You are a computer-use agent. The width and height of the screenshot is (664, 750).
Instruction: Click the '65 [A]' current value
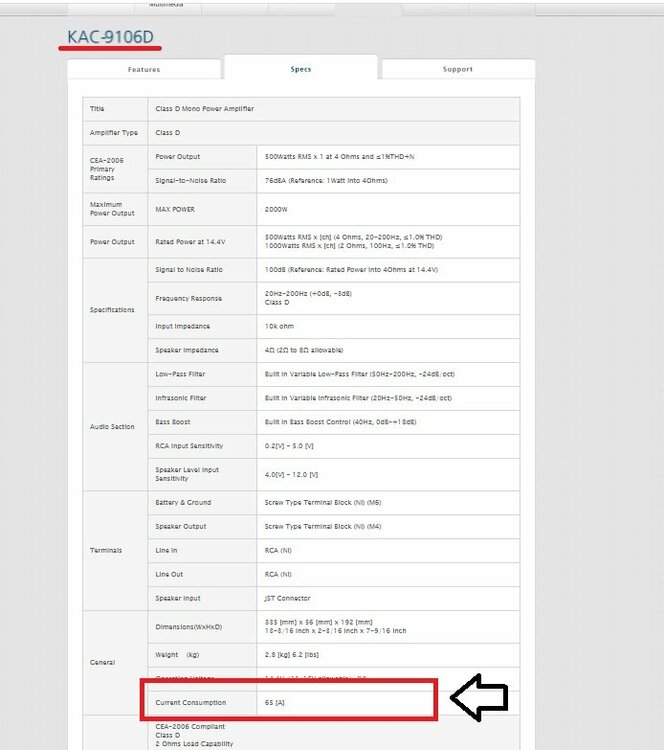click(274, 702)
